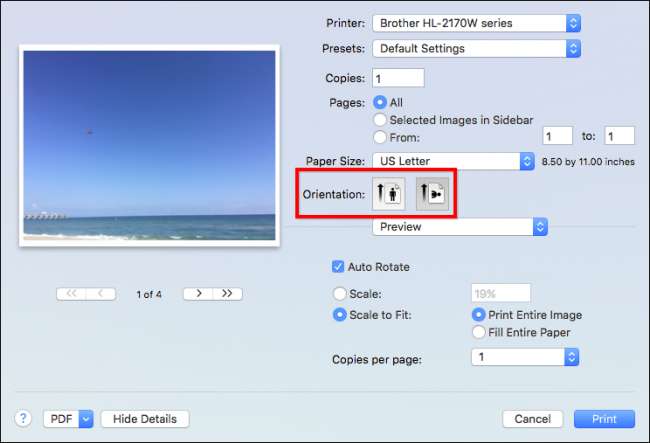The image size is (650, 443).
Task: Click the to page end field
Action: pos(619,136)
